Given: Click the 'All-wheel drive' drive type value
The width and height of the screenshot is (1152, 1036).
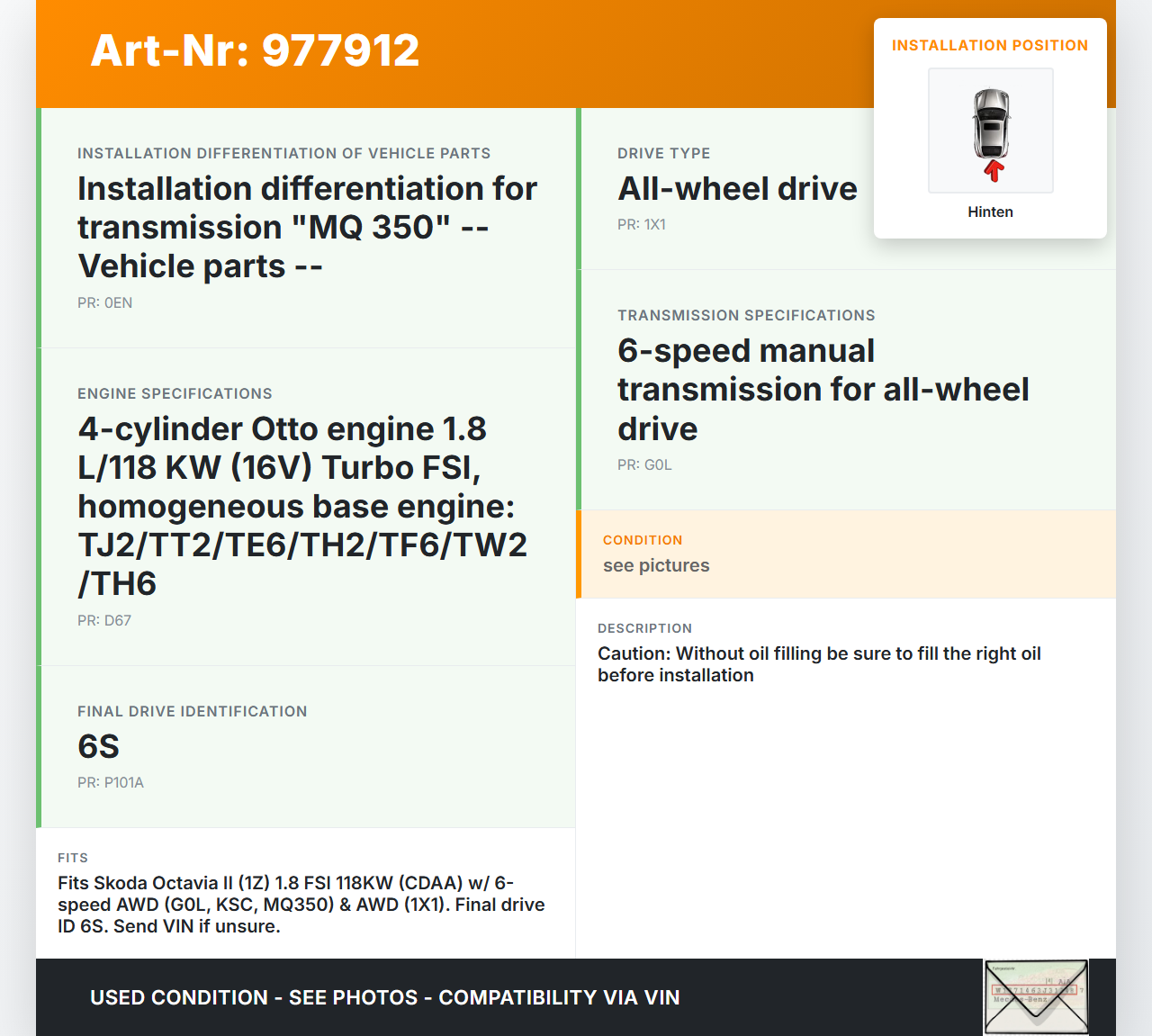Looking at the screenshot, I should (737, 188).
